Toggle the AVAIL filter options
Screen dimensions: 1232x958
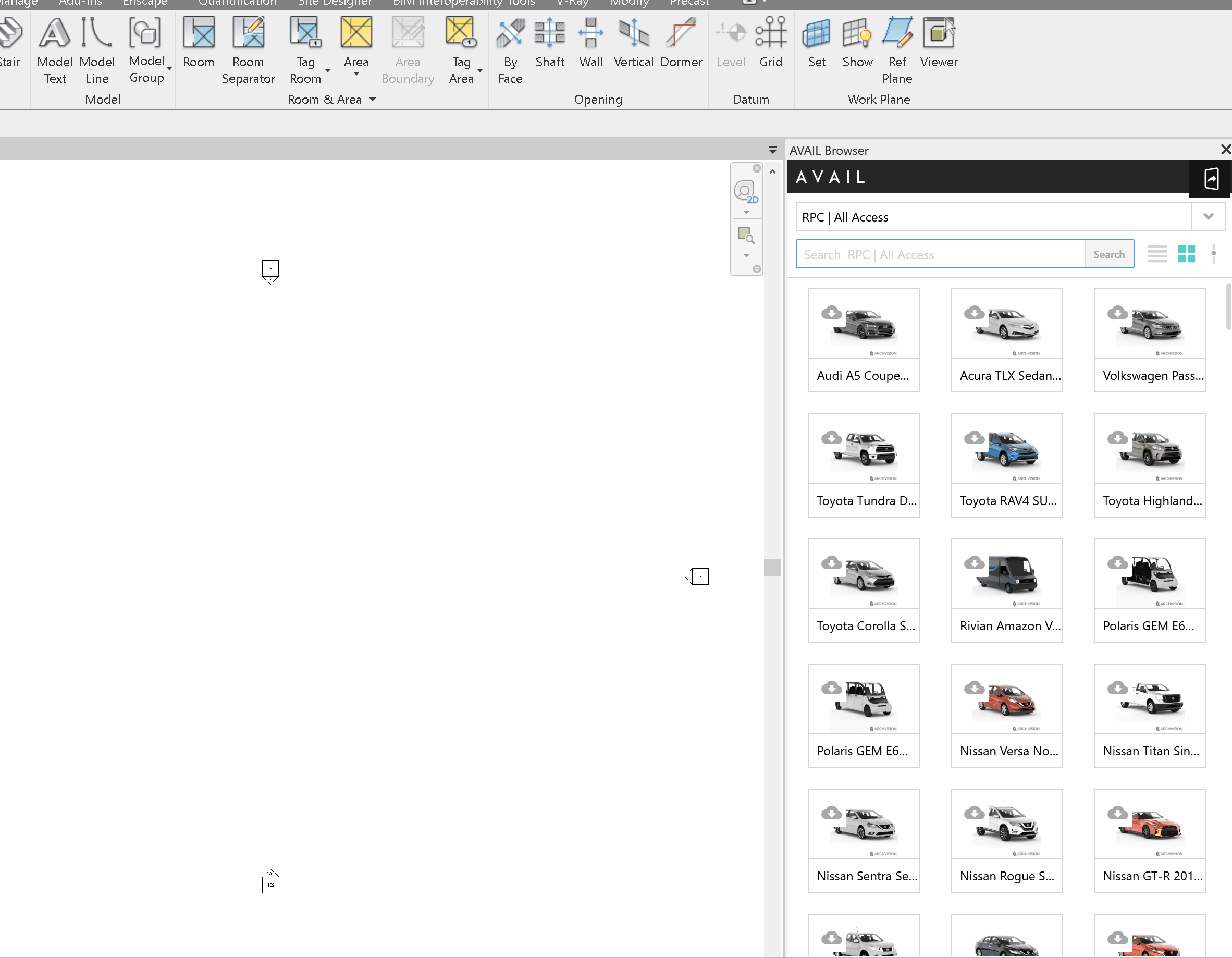(x=1214, y=254)
